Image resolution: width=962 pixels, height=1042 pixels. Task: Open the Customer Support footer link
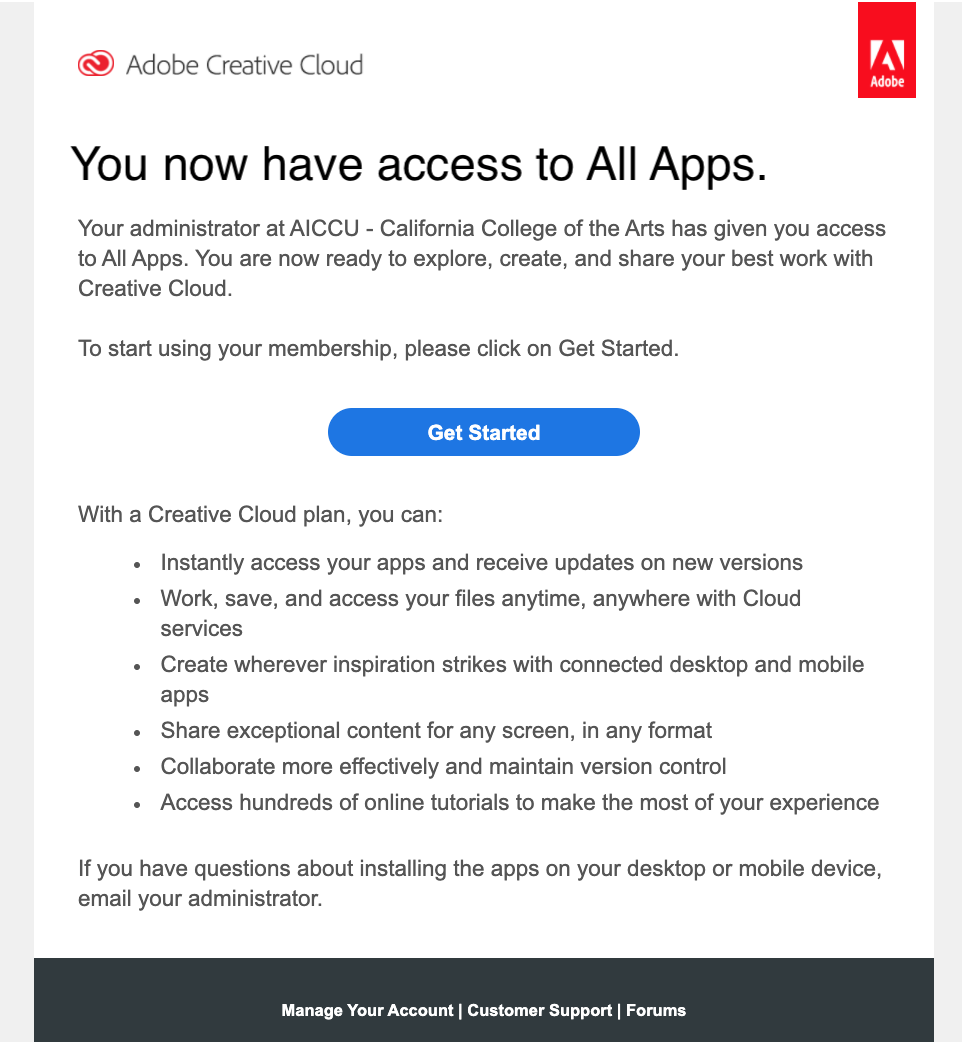[539, 1010]
